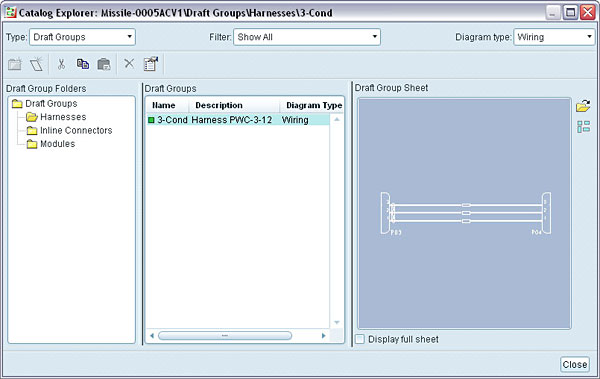The image size is (600, 379).
Task: Click the new draft group icon
Action: [37, 64]
